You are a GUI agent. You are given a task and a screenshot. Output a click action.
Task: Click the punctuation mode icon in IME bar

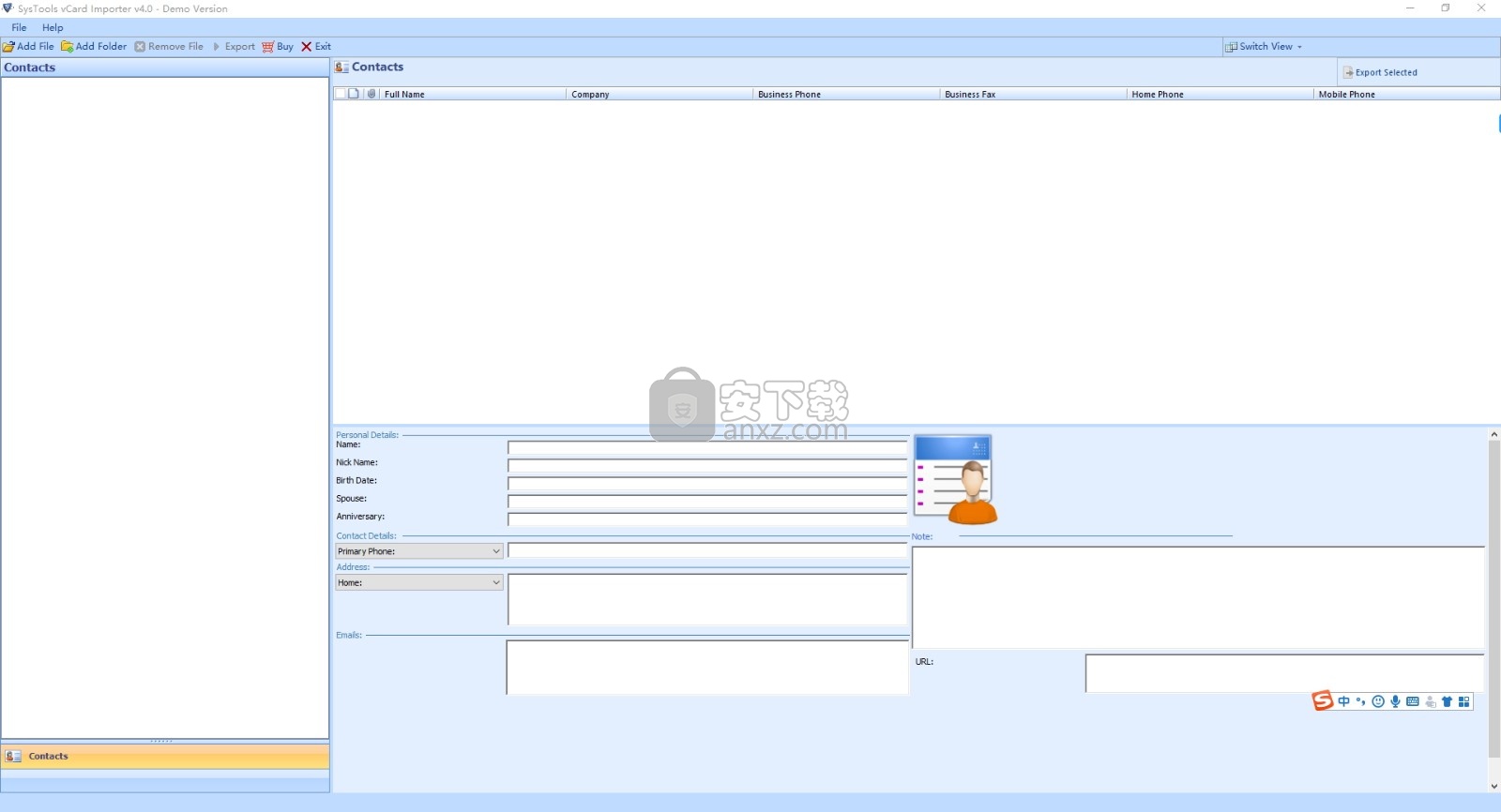1360,701
